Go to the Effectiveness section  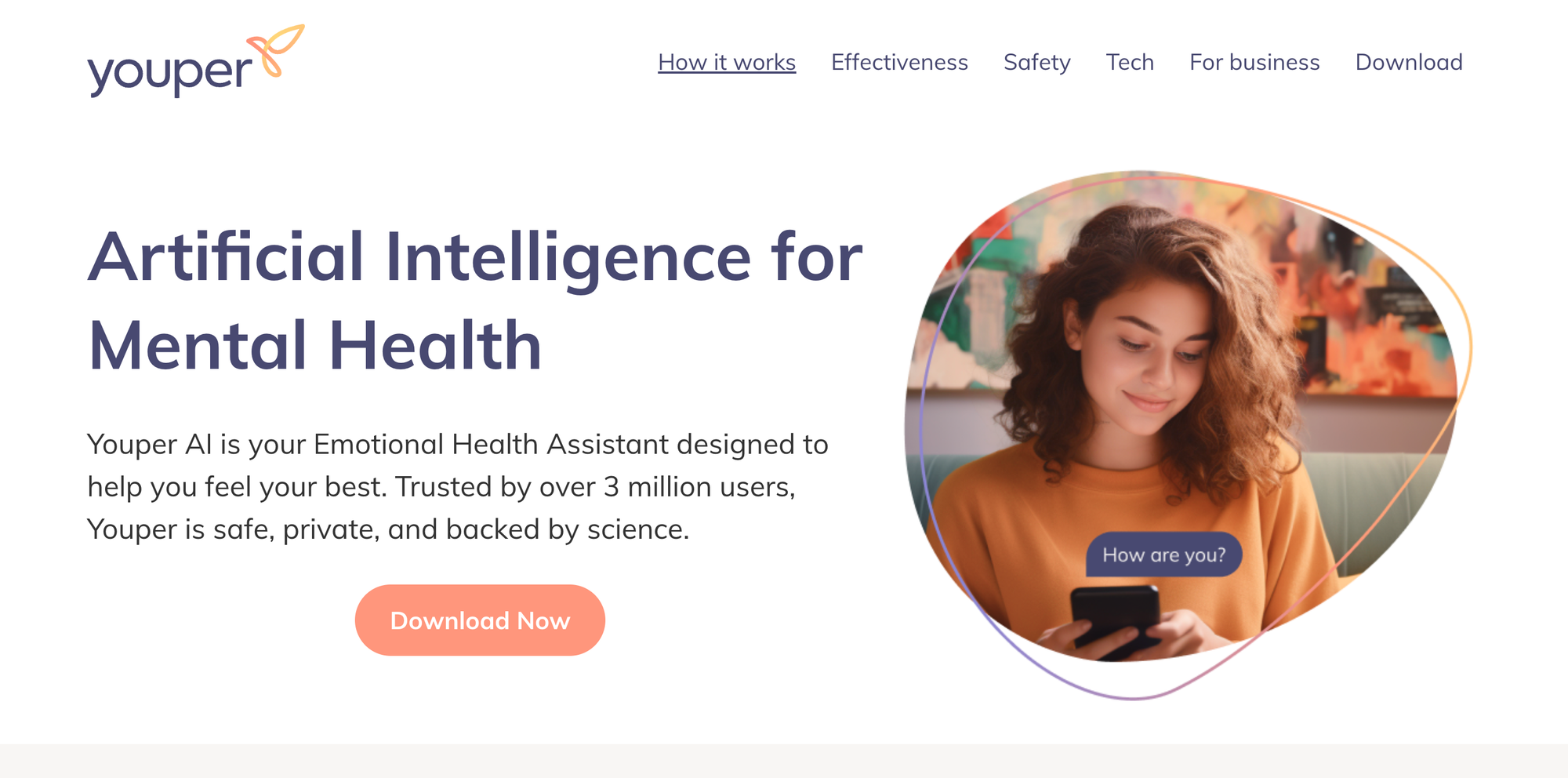click(x=899, y=62)
